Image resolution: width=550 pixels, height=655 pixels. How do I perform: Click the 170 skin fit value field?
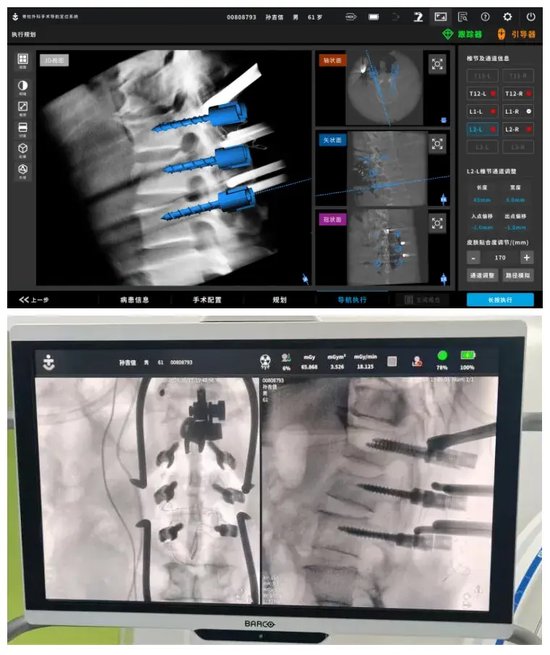(500, 258)
